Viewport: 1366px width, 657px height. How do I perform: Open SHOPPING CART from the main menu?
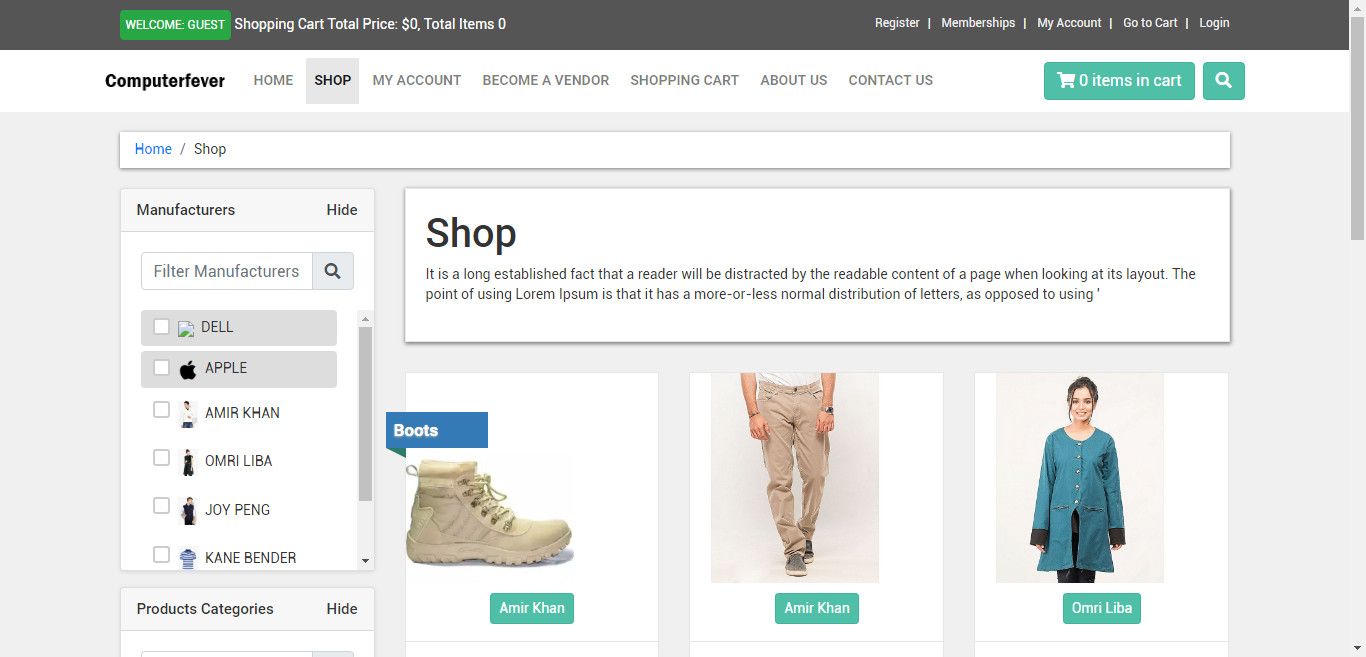[685, 81]
